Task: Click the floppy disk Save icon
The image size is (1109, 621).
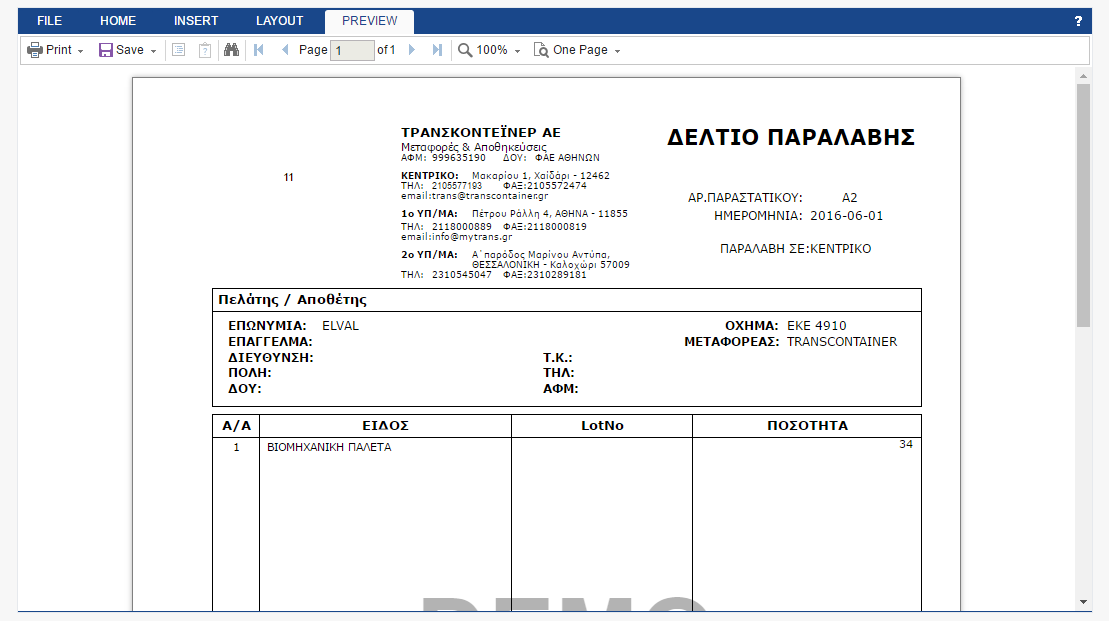Action: point(105,50)
